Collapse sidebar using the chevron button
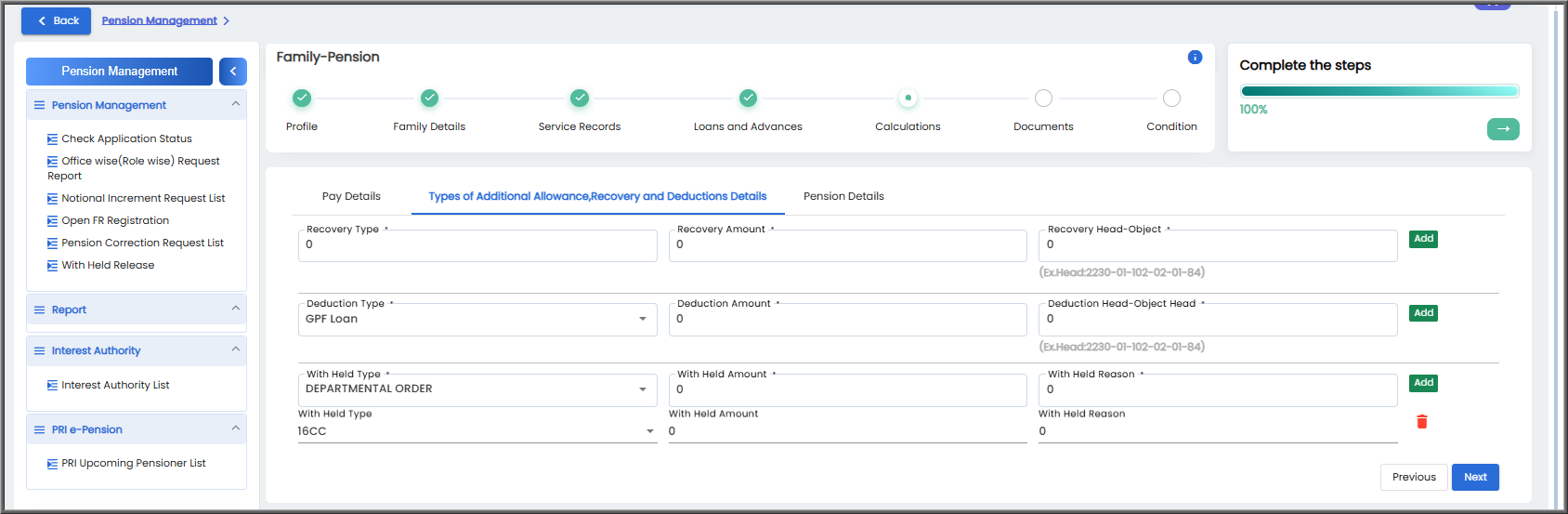Viewport: 1568px width, 514px height. point(233,72)
